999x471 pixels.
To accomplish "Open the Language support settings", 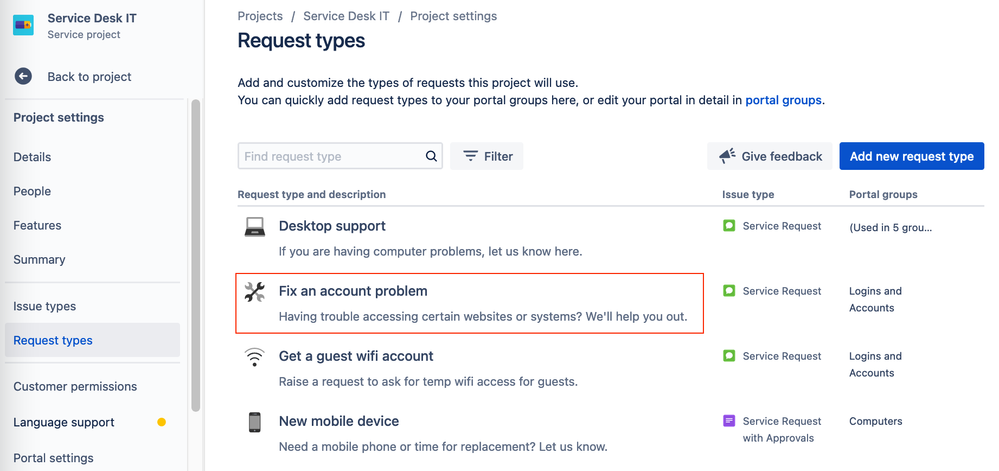I will click(64, 422).
